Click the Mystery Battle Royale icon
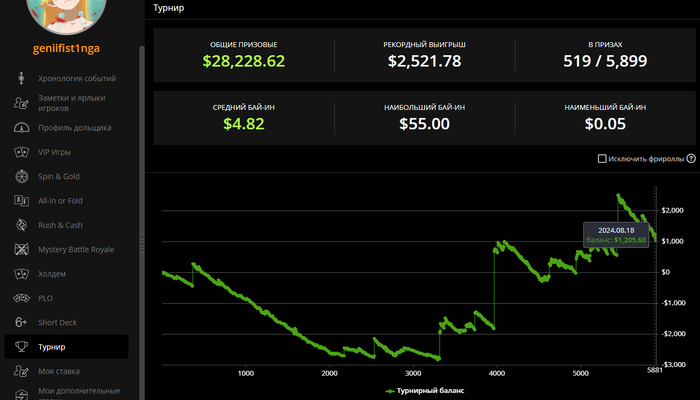This screenshot has height=400, width=700. [21, 249]
